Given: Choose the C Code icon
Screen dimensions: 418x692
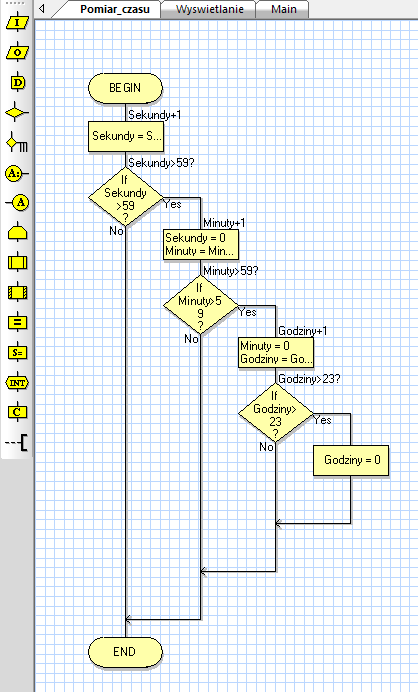Looking at the screenshot, I should click(17, 412).
